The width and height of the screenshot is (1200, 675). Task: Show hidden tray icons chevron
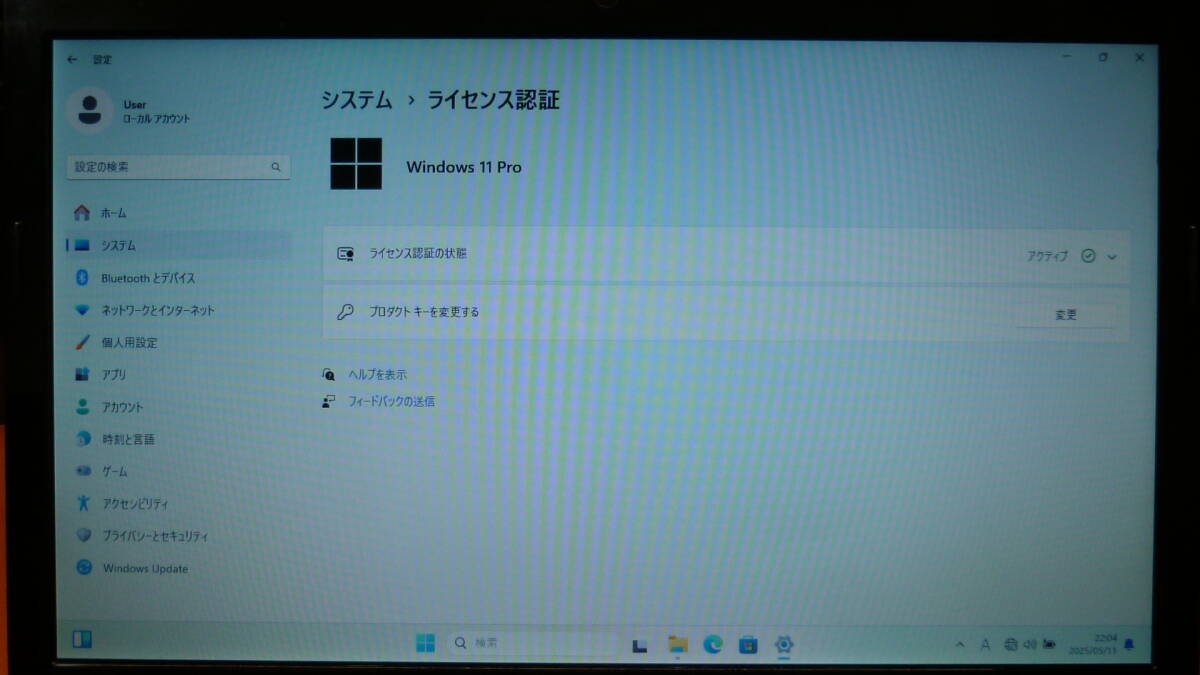point(961,645)
